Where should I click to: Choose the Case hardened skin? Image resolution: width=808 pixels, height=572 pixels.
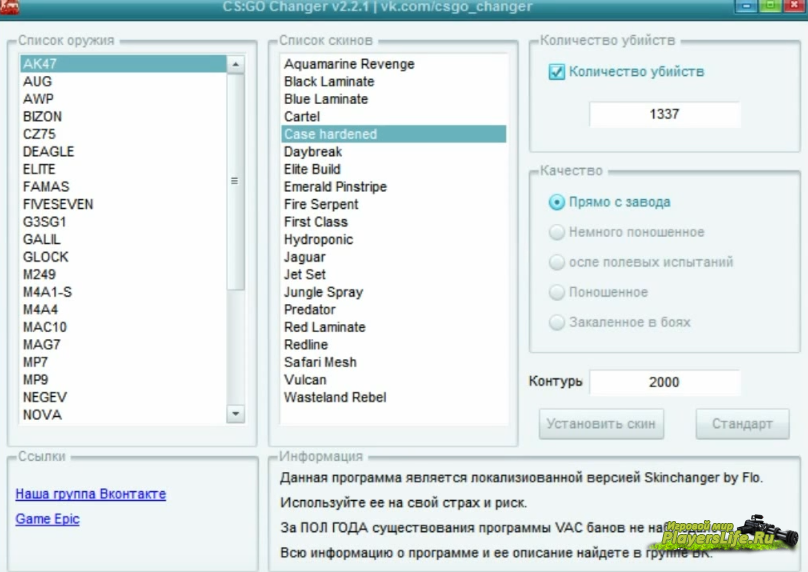point(394,134)
